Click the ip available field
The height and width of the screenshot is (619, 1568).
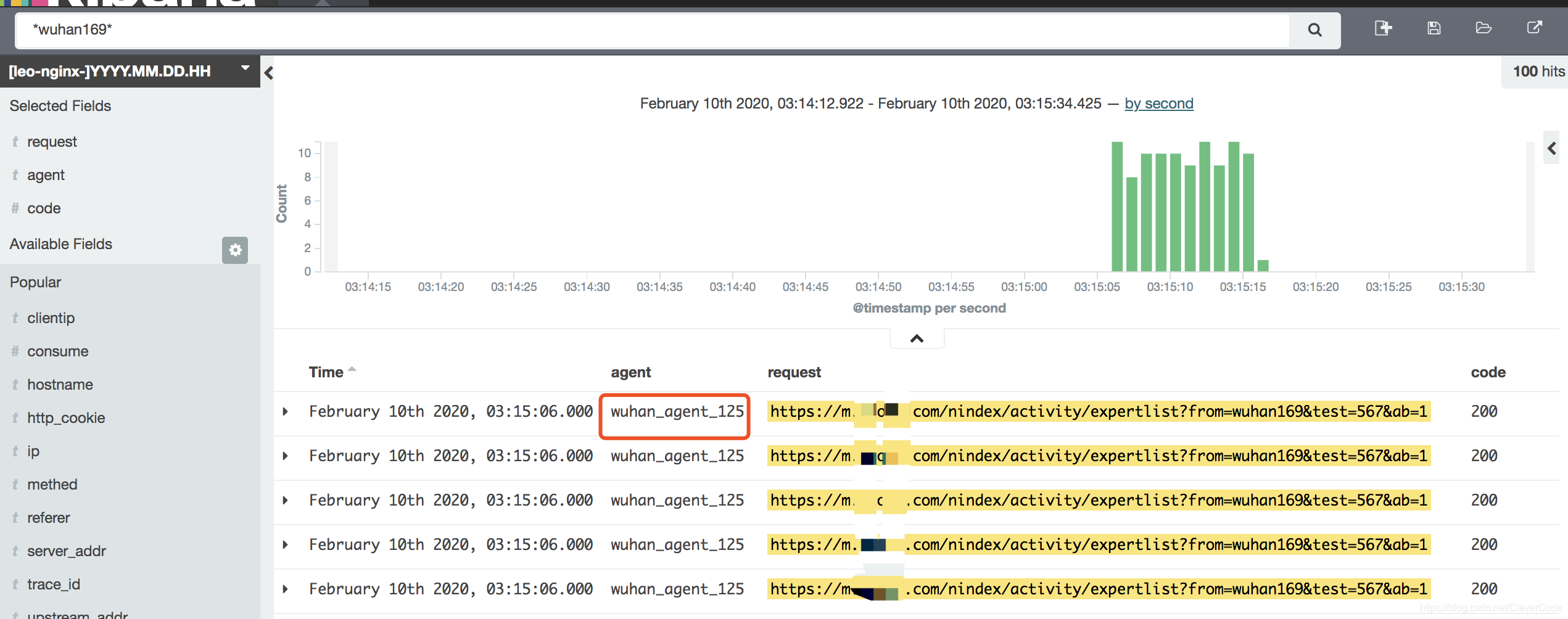[x=33, y=451]
